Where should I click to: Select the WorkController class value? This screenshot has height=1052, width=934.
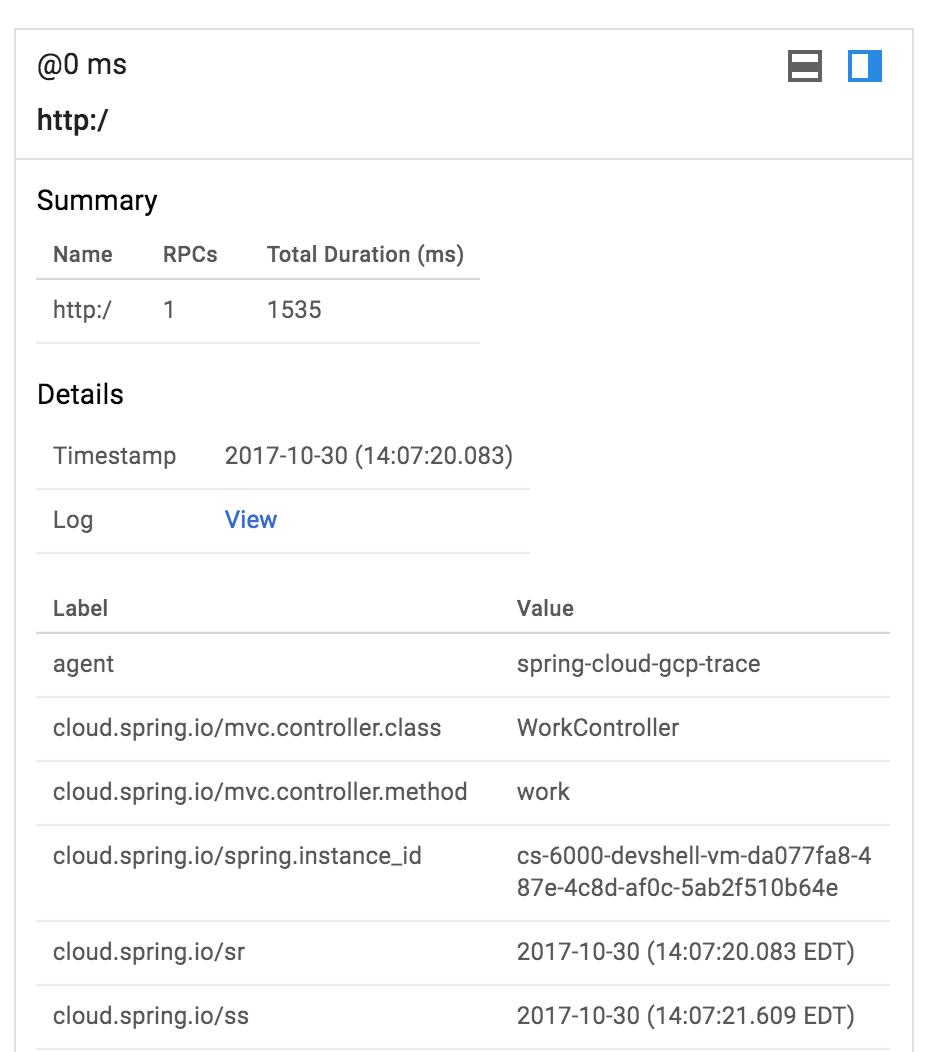[597, 728]
